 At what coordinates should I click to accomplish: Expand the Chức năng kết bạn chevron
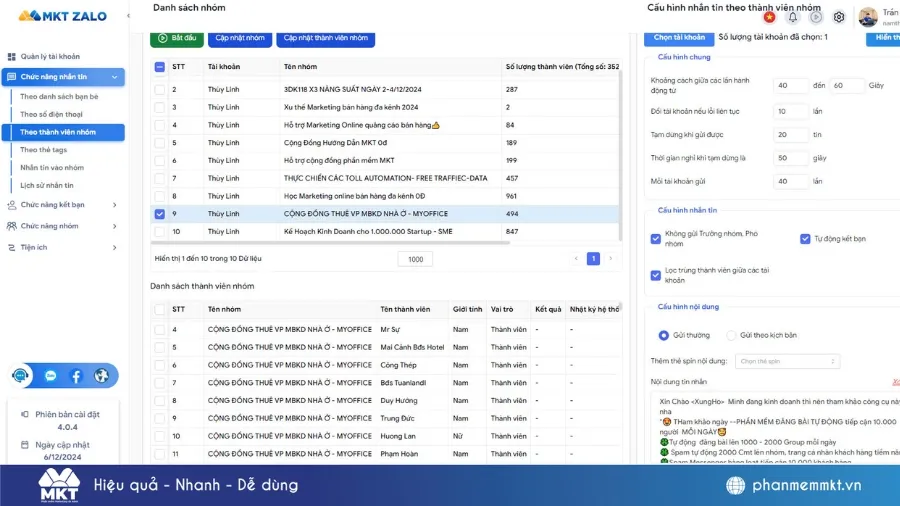tap(114, 205)
